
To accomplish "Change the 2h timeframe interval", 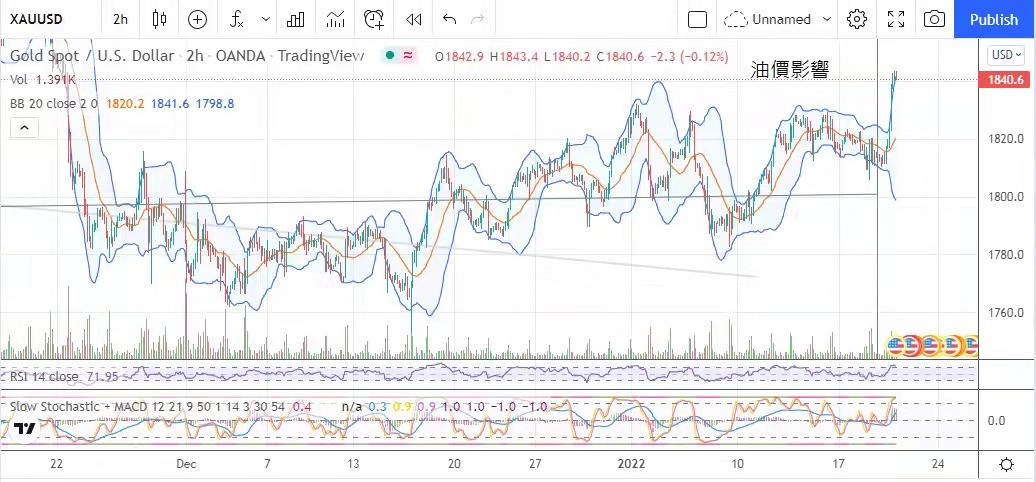I will [120, 19].
